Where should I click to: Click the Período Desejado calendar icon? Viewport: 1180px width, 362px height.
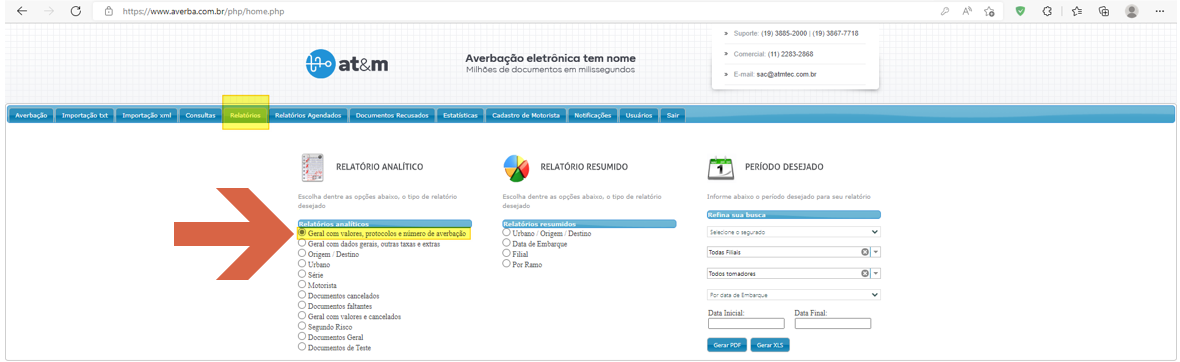721,167
